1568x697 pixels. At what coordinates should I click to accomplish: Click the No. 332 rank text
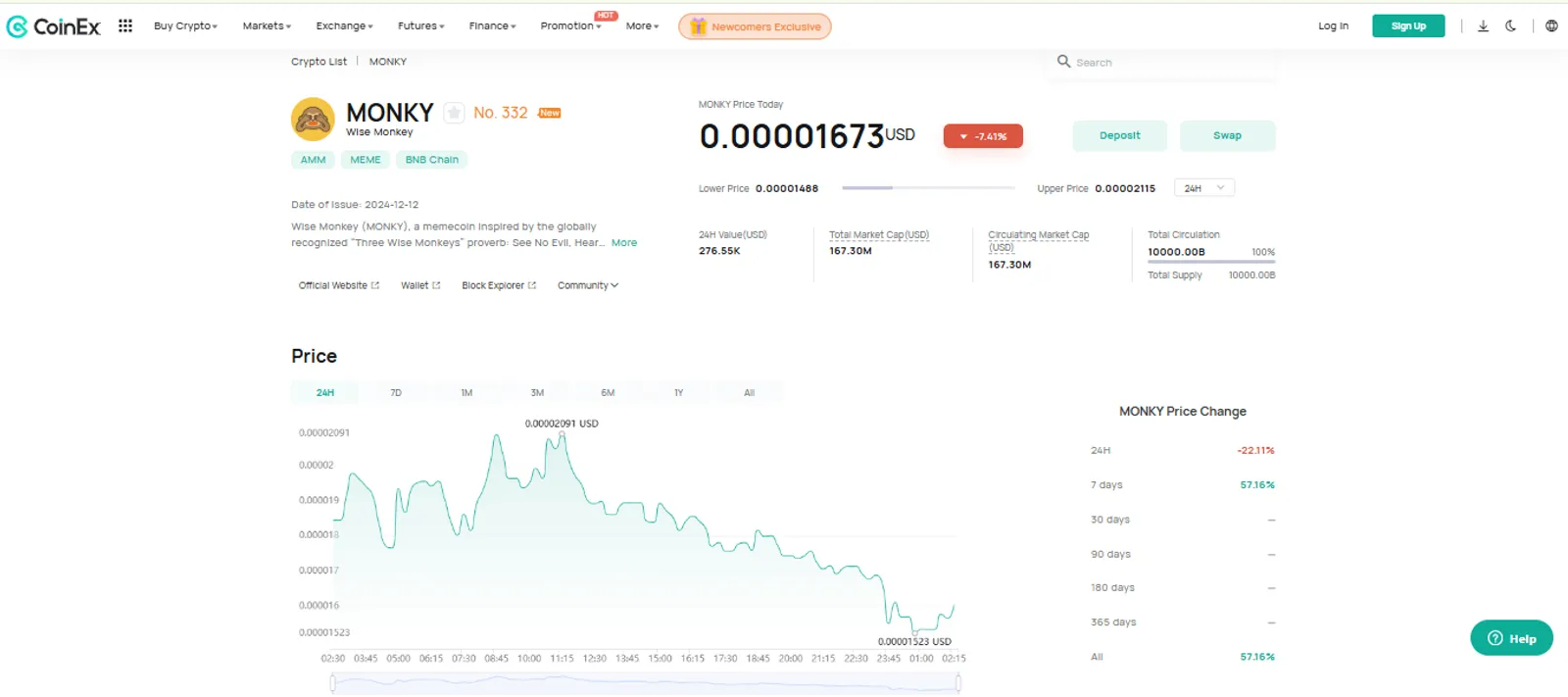click(x=501, y=113)
